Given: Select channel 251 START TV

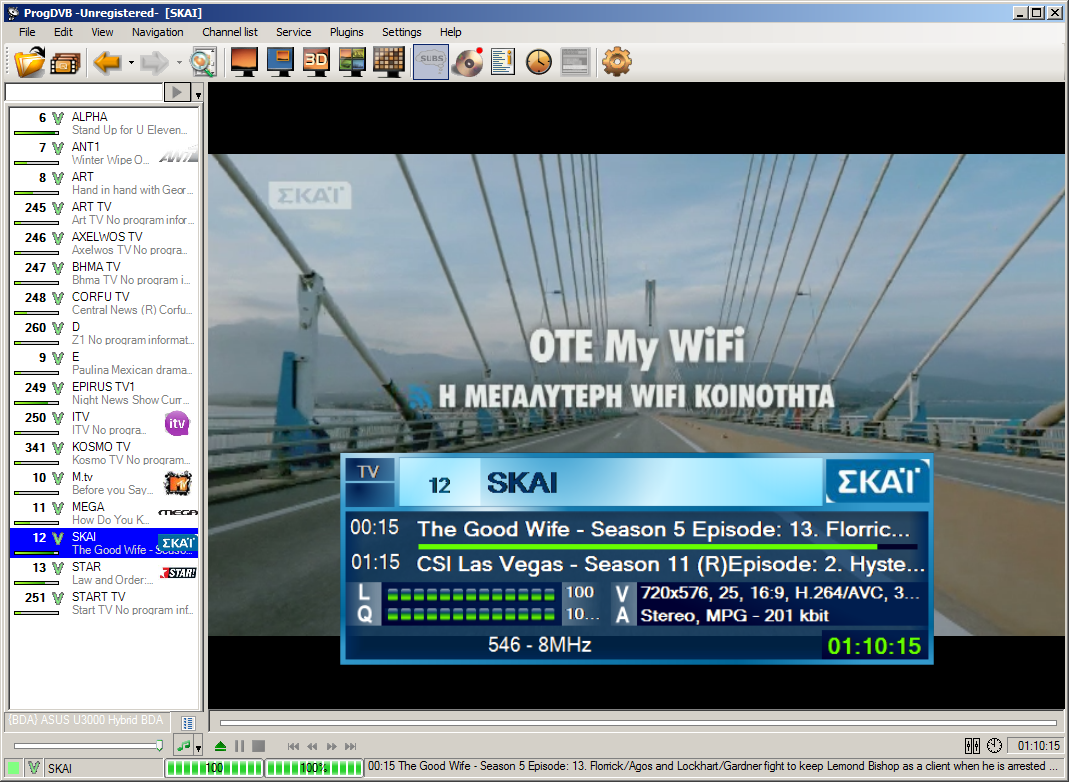Looking at the screenshot, I should 104,603.
